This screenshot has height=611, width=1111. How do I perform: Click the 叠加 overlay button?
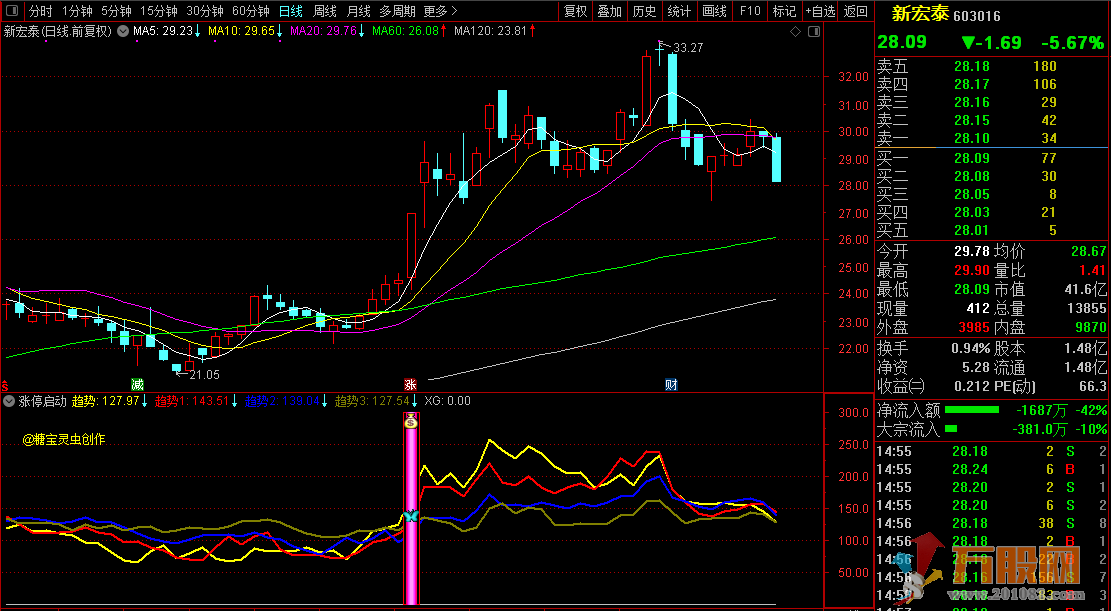[609, 11]
